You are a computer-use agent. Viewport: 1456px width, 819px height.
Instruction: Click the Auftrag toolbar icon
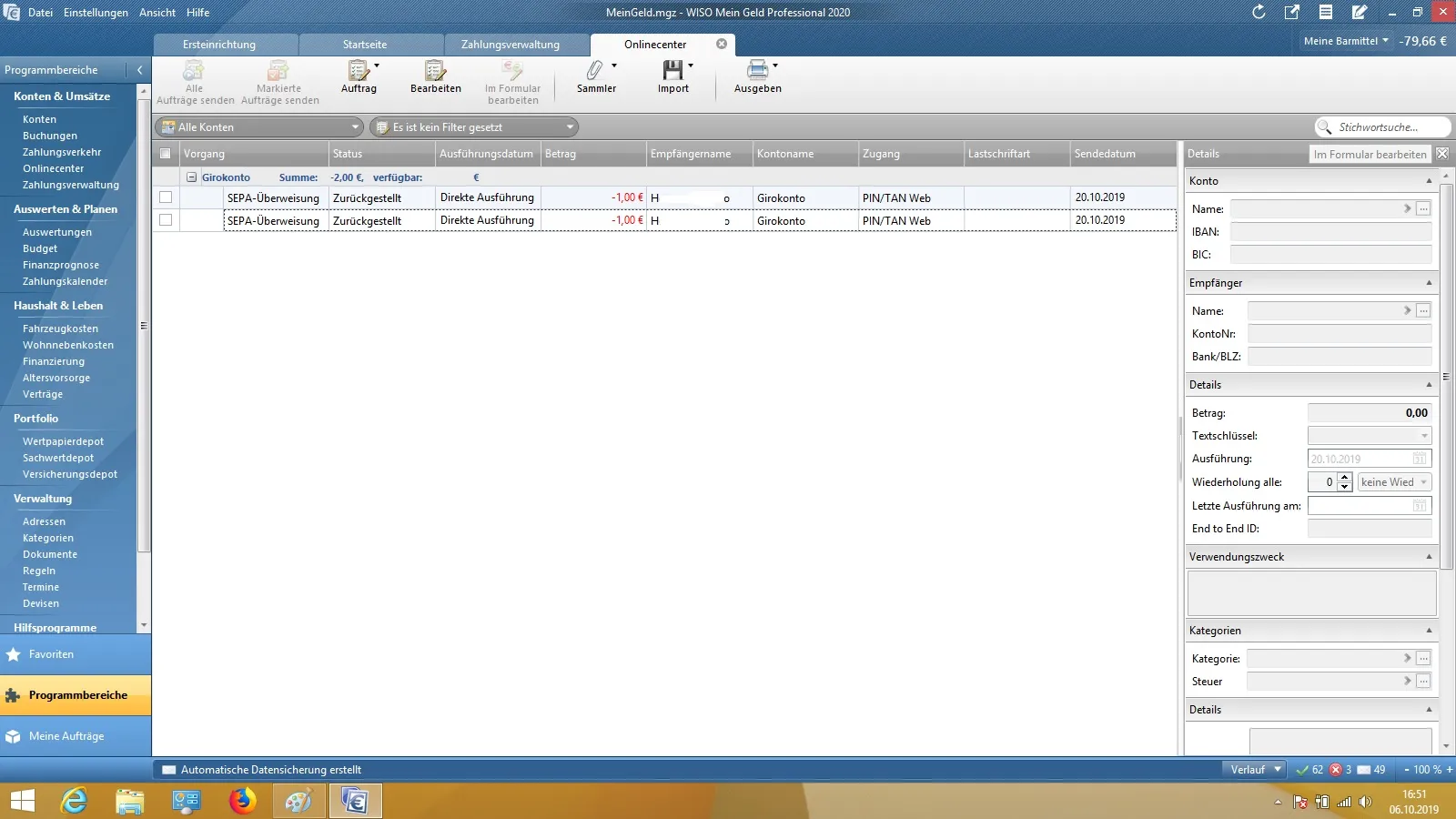pyautogui.click(x=359, y=71)
